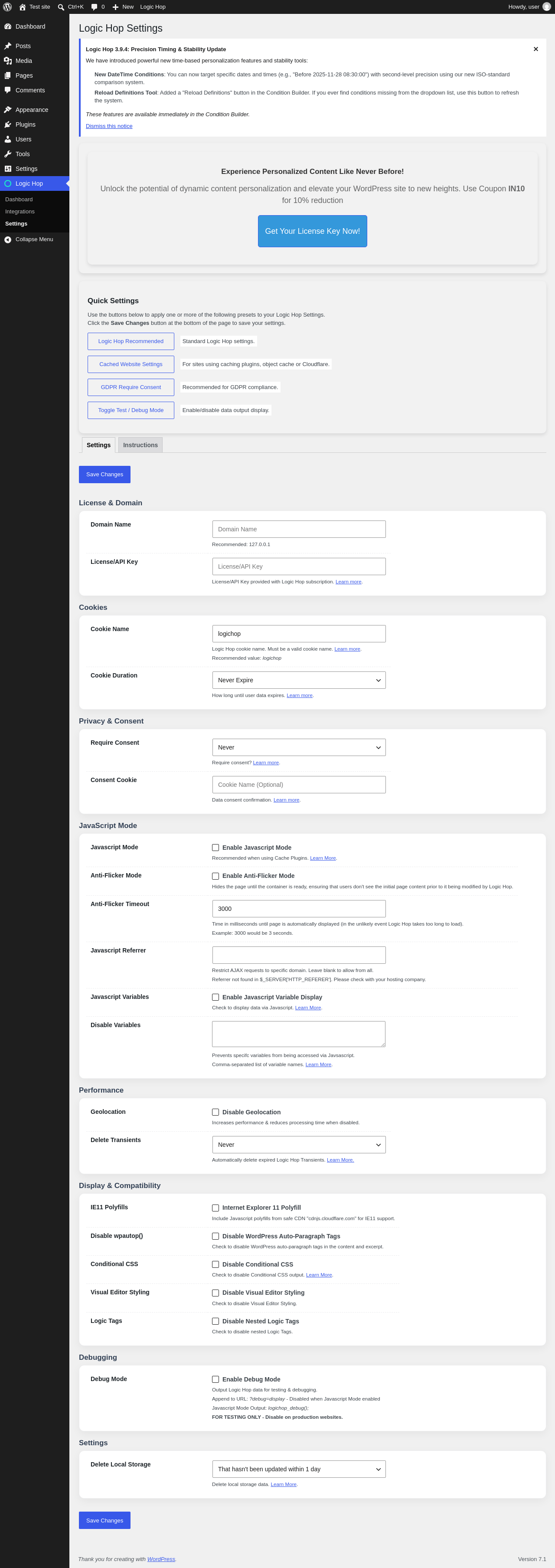Click the plus New icon in the admin bar
This screenshot has height=1568, width=555.
point(116,7)
